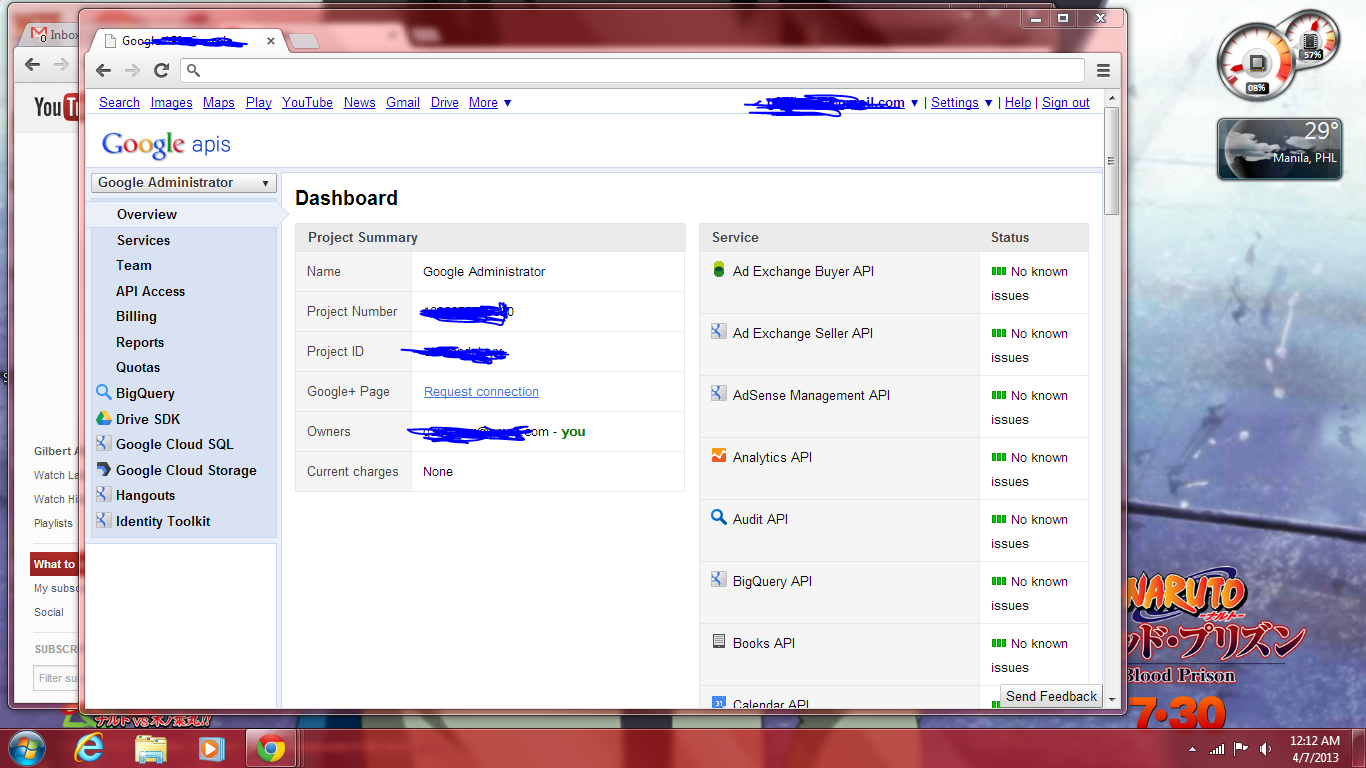Open the Chrome menu hamburger icon
Viewport: 1366px width, 768px height.
(1103, 70)
